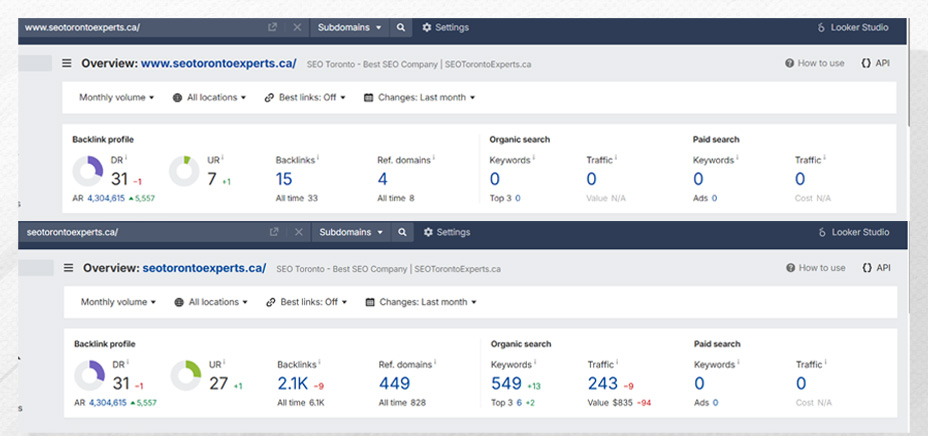Expand All locations dropdown in the bottom panel
Screen dimensions: 928x436
click(x=211, y=302)
